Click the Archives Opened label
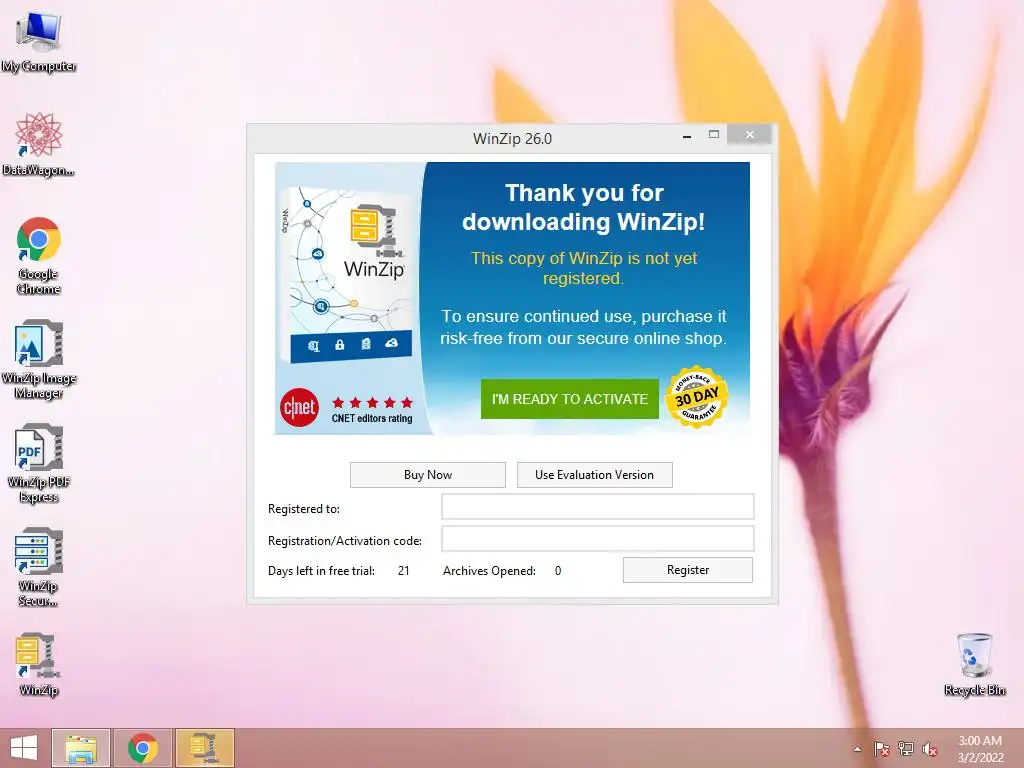 point(489,571)
